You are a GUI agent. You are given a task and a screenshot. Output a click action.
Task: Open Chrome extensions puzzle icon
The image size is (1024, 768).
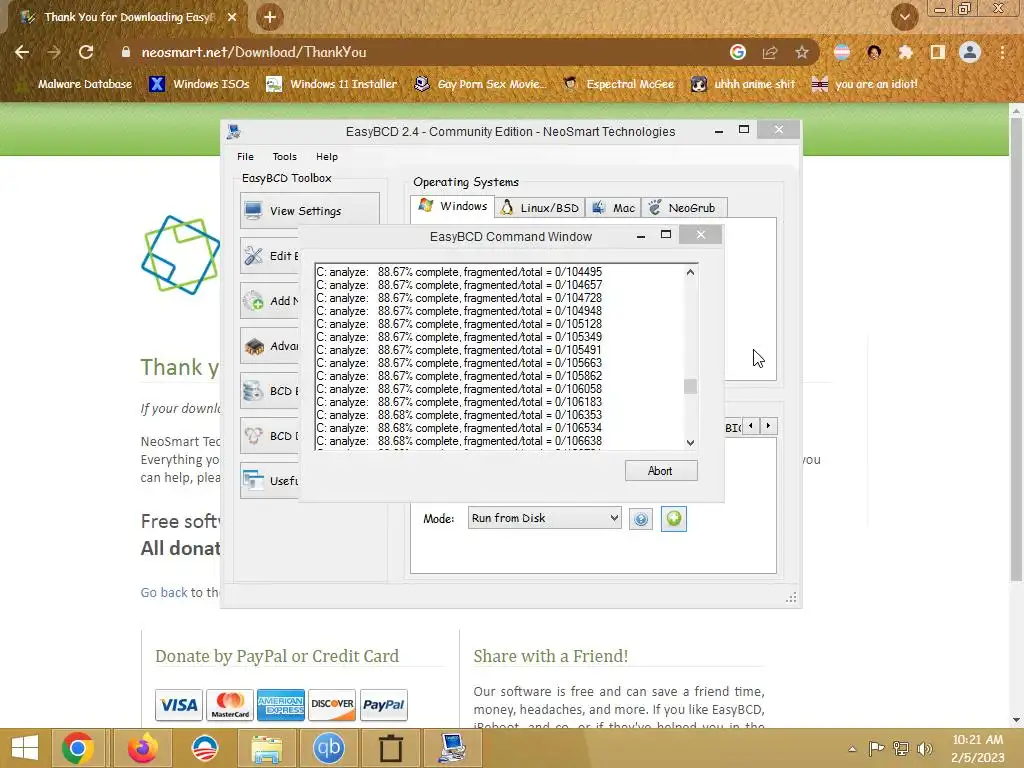(905, 52)
